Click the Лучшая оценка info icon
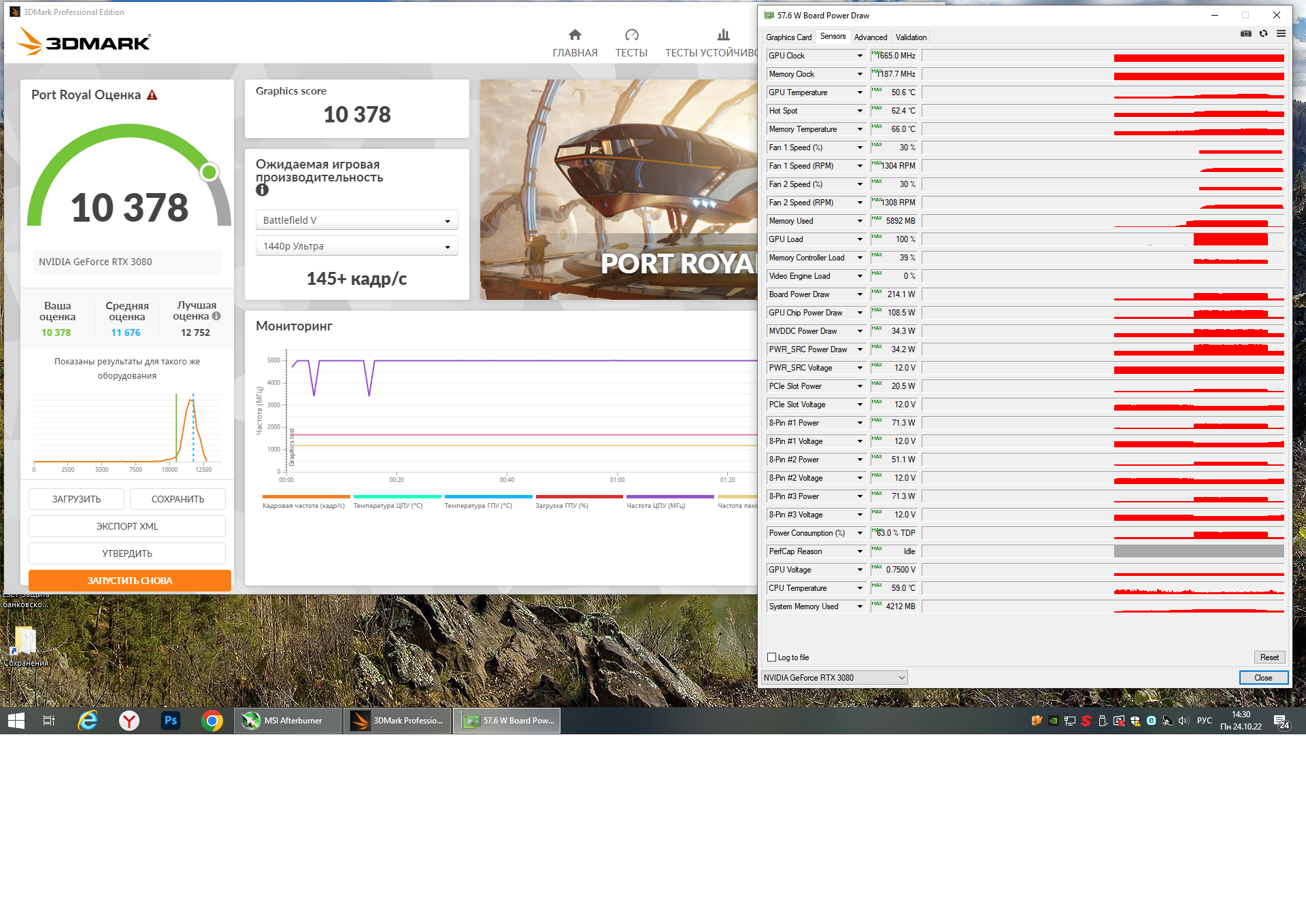Image resolution: width=1306 pixels, height=924 pixels. (216, 316)
